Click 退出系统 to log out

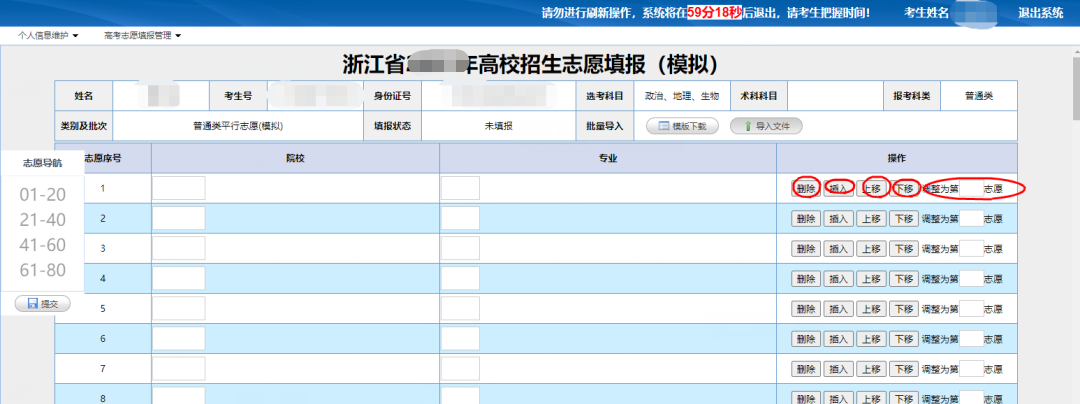[1040, 13]
